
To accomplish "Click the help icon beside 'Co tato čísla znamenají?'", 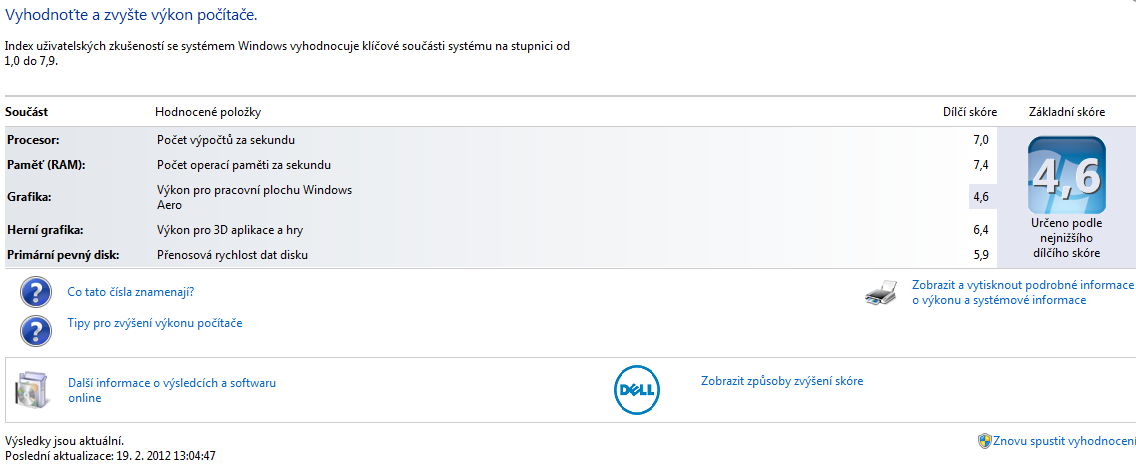I will click(37, 293).
